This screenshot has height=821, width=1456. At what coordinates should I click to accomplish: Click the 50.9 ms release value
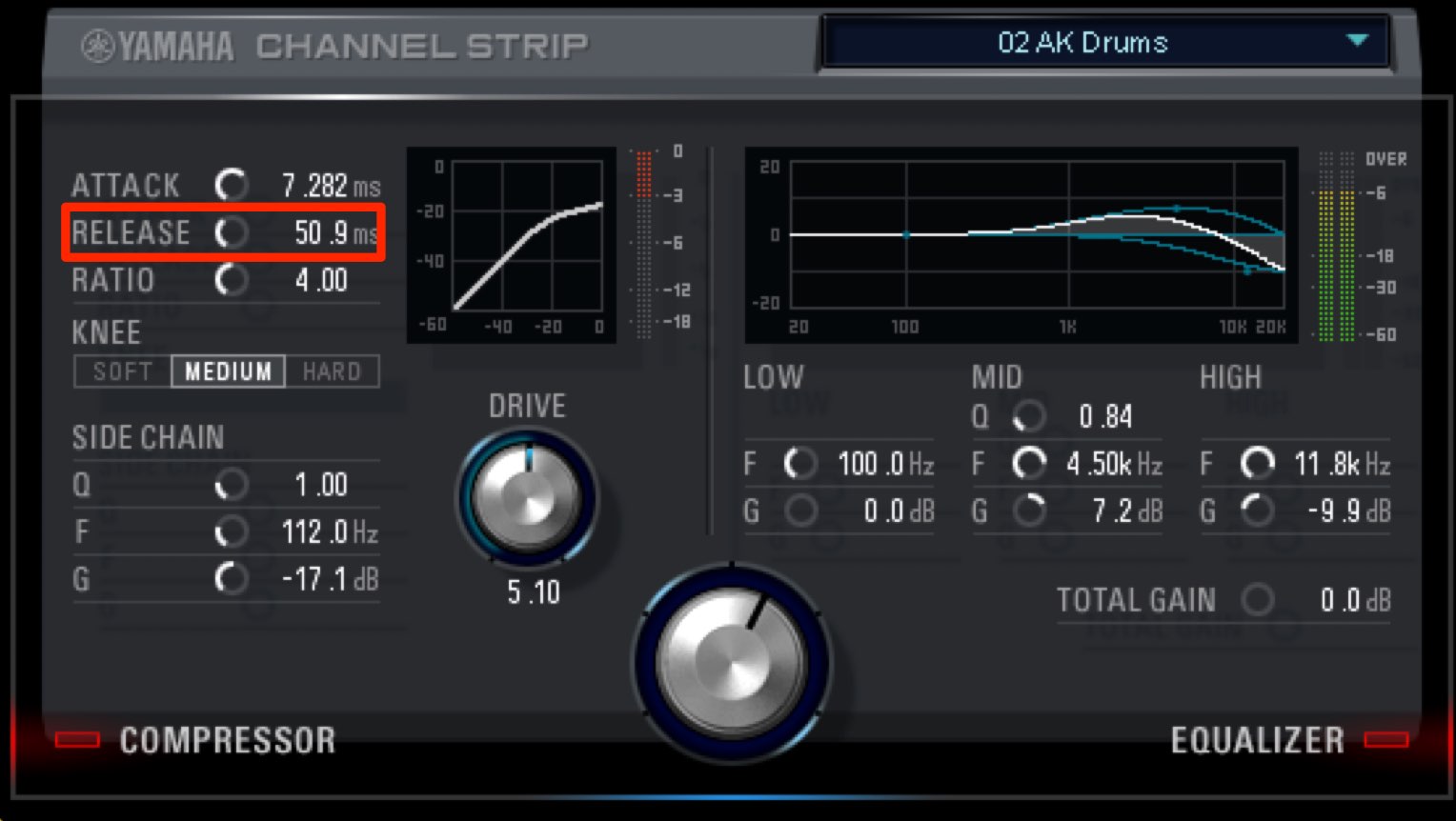click(335, 232)
